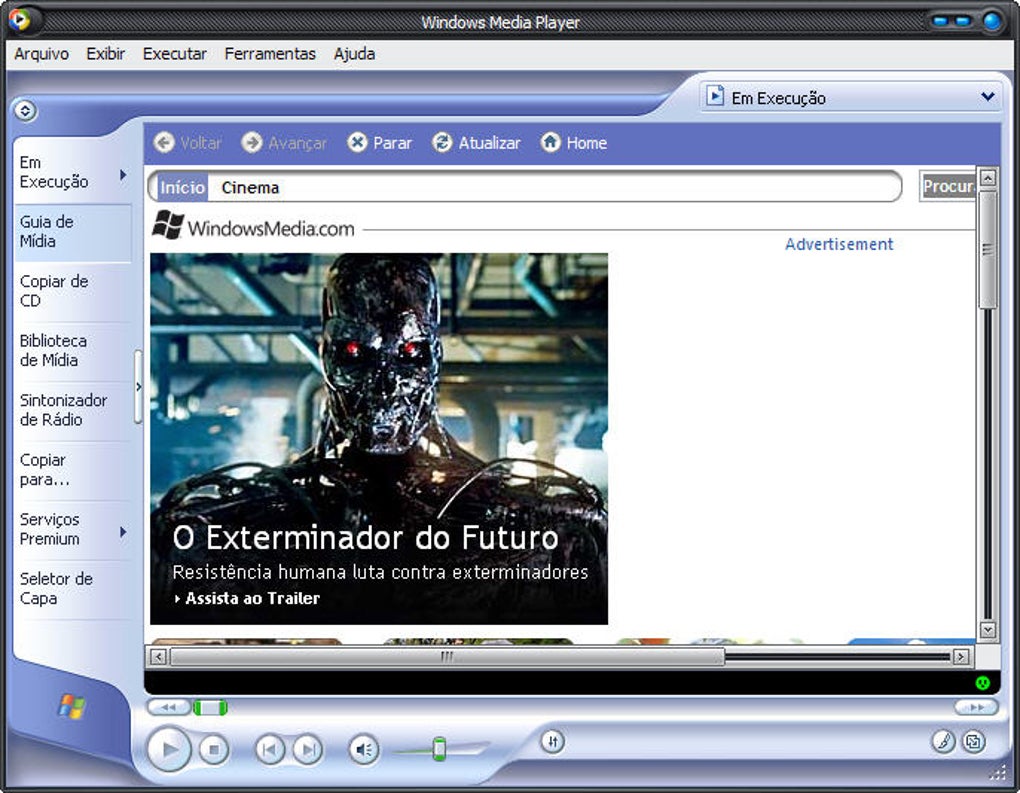The height and width of the screenshot is (793, 1020).
Task: Click the Play button
Action: [169, 749]
